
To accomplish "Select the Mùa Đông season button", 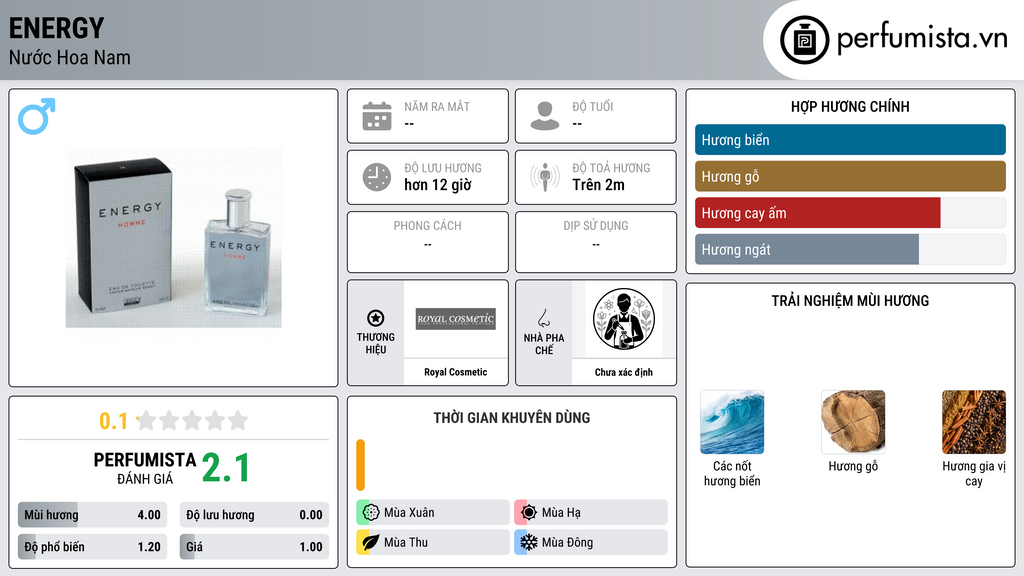I will [x=591, y=542].
